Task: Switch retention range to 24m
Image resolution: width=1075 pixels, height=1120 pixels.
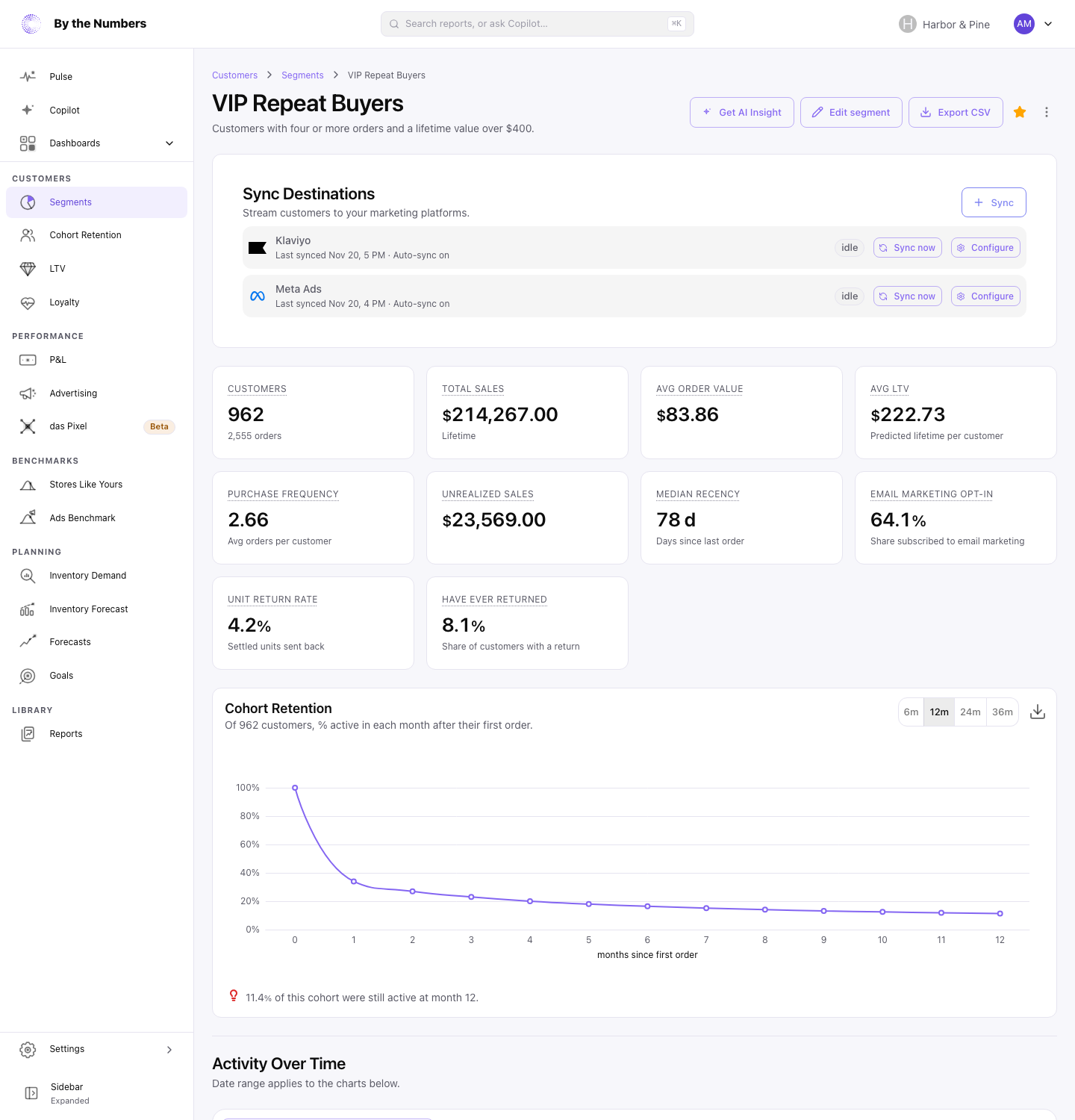Action: (x=970, y=712)
